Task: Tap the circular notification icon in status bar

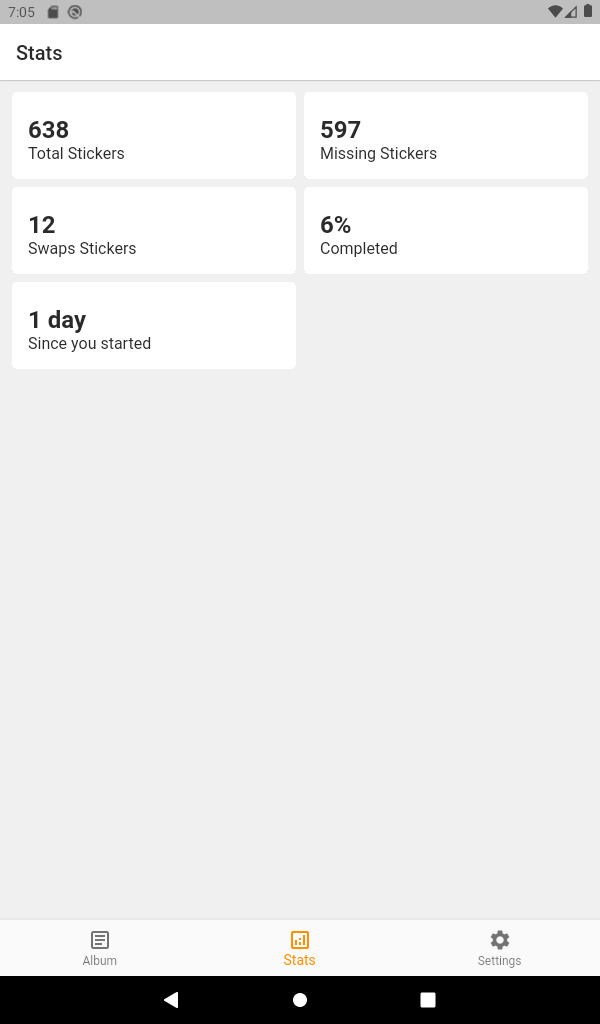Action: [75, 12]
